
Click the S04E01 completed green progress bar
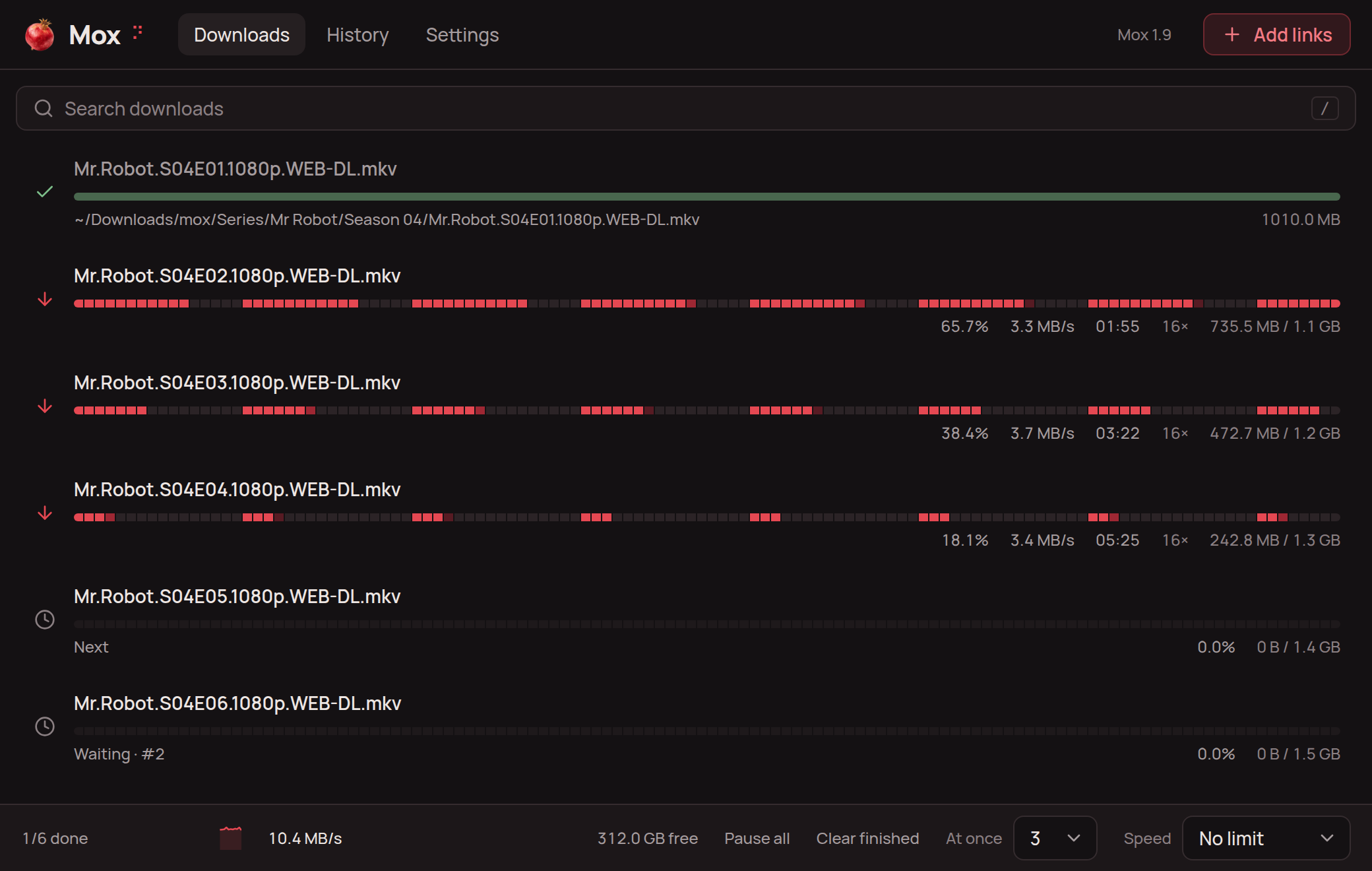coord(707,197)
